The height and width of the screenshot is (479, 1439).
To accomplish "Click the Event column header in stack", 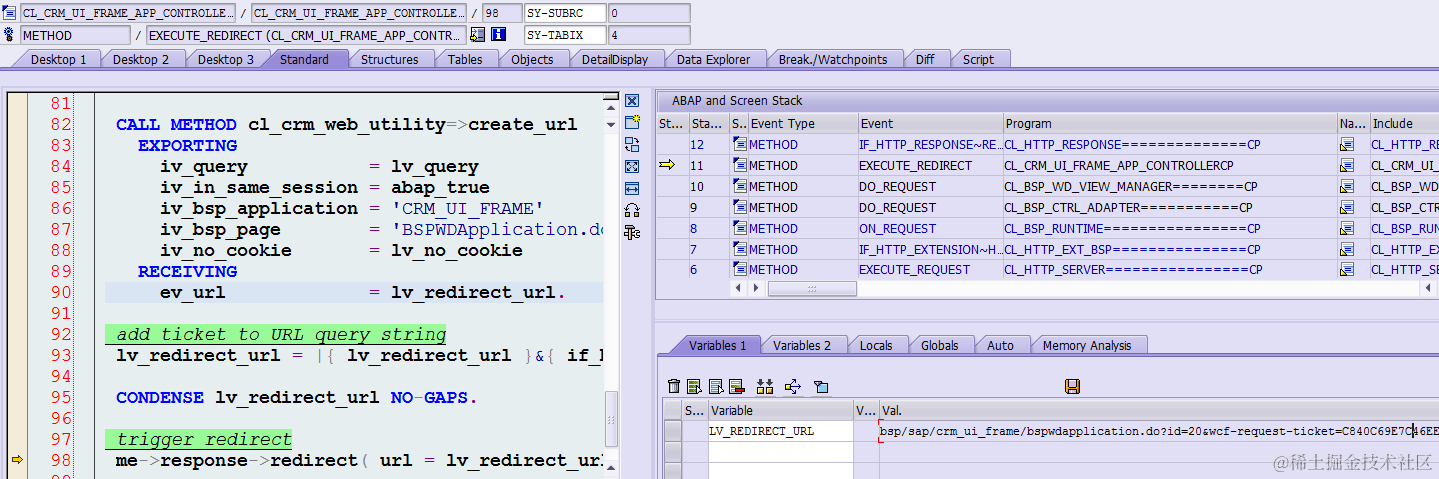I will coord(930,124).
